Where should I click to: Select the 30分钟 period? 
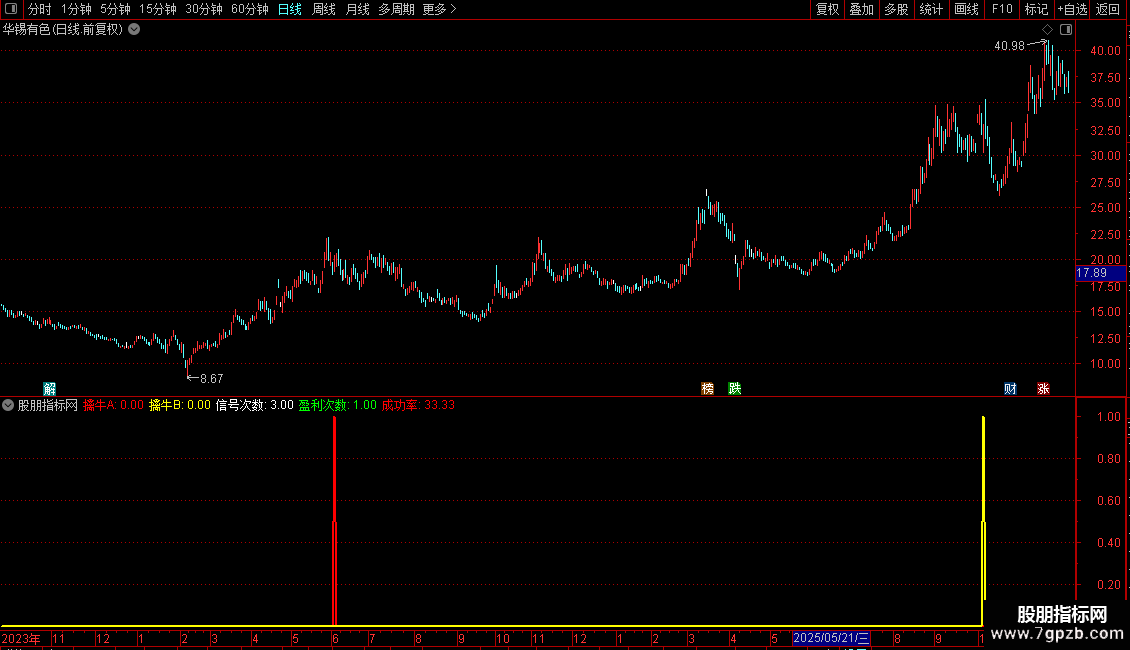203,9
